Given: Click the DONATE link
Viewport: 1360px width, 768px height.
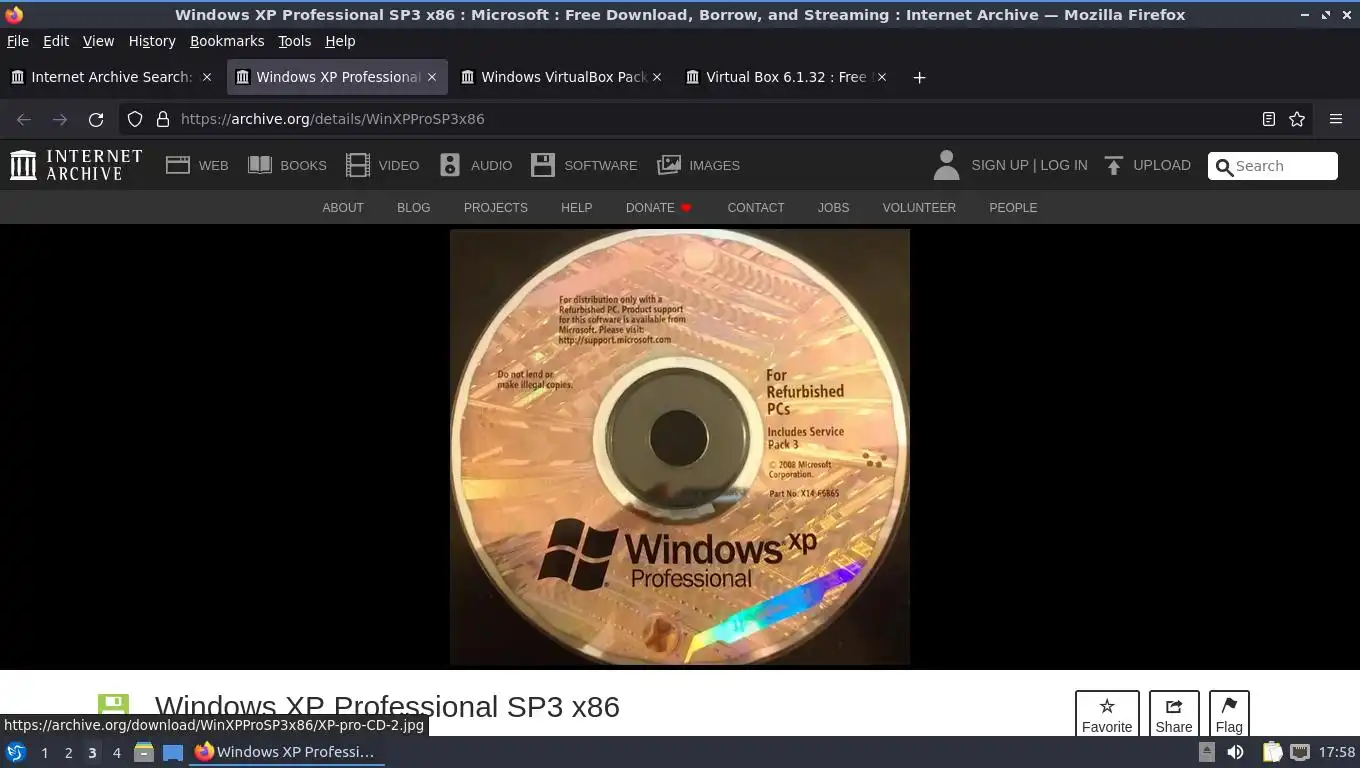Looking at the screenshot, I should pos(659,207).
